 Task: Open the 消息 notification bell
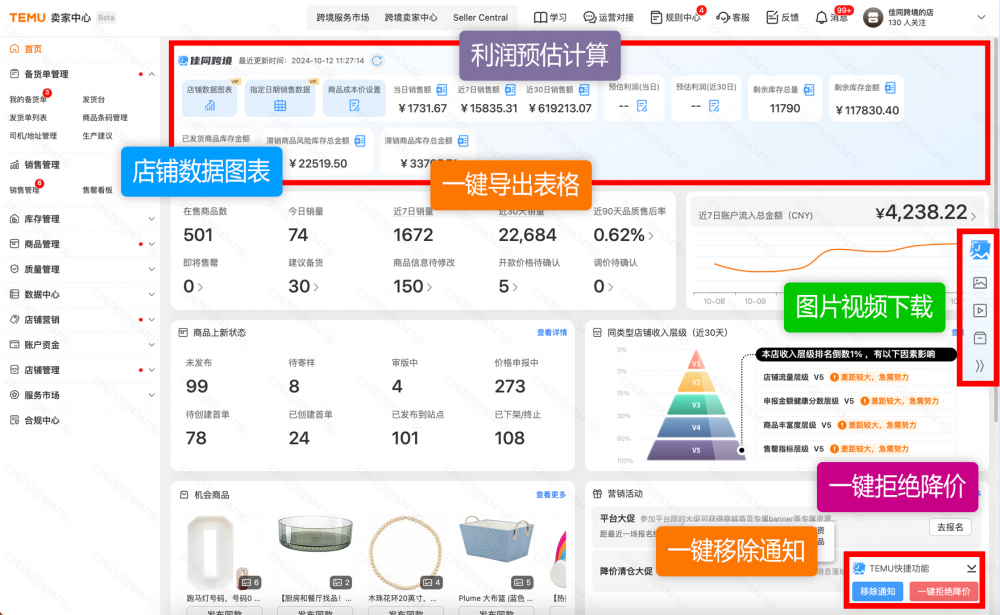pyautogui.click(x=821, y=17)
